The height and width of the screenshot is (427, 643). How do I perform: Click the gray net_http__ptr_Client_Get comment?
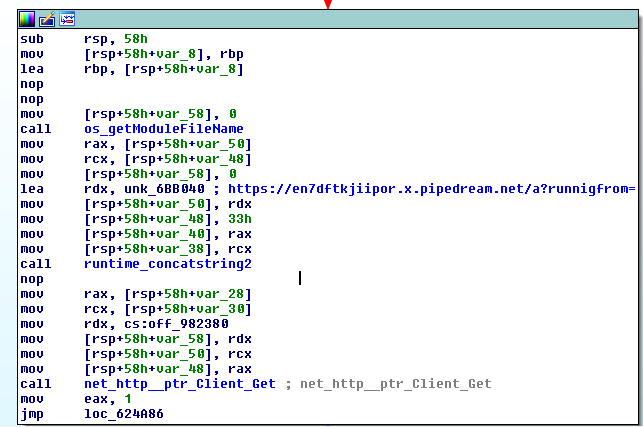(x=396, y=384)
